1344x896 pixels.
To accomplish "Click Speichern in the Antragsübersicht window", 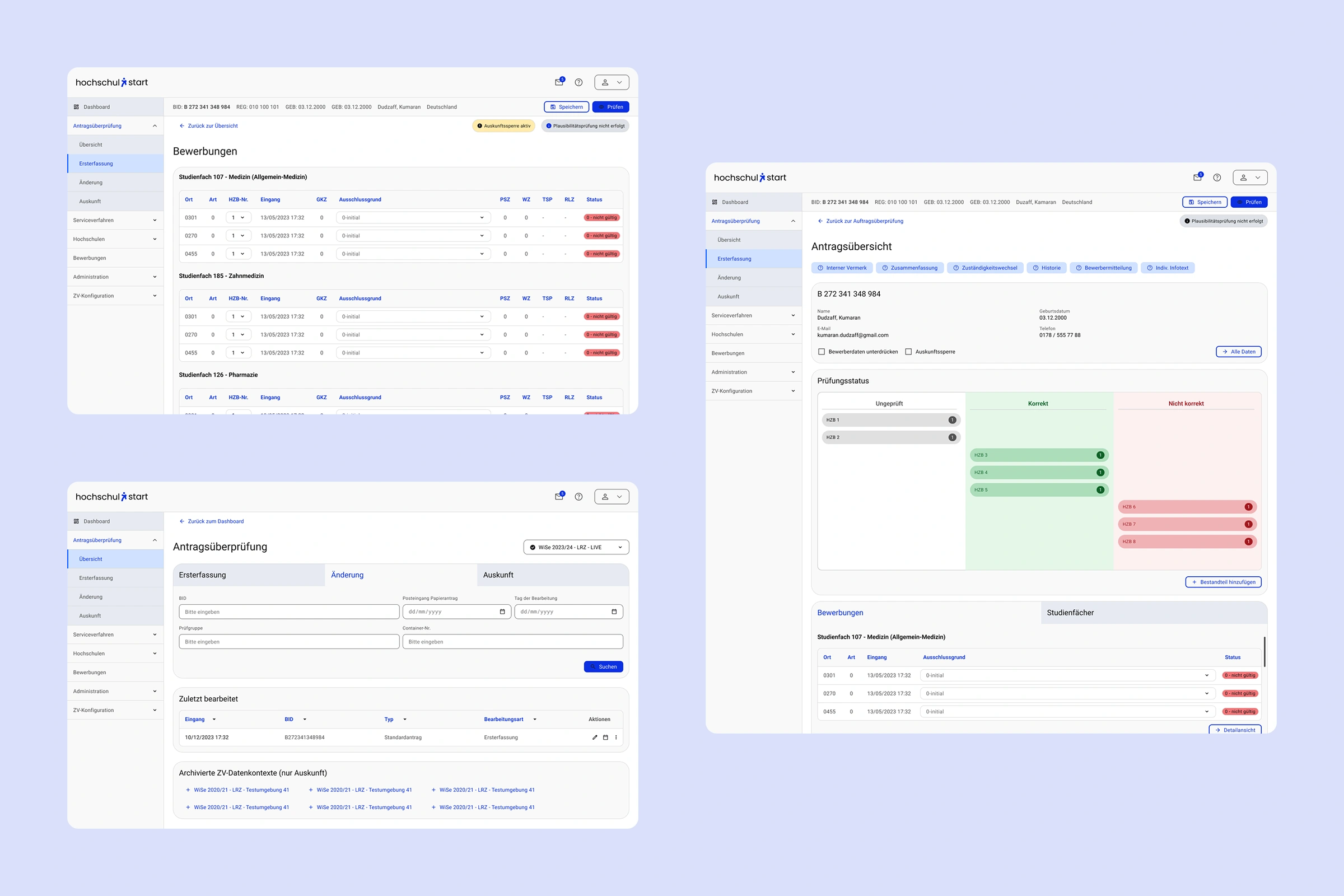I will point(1205,202).
